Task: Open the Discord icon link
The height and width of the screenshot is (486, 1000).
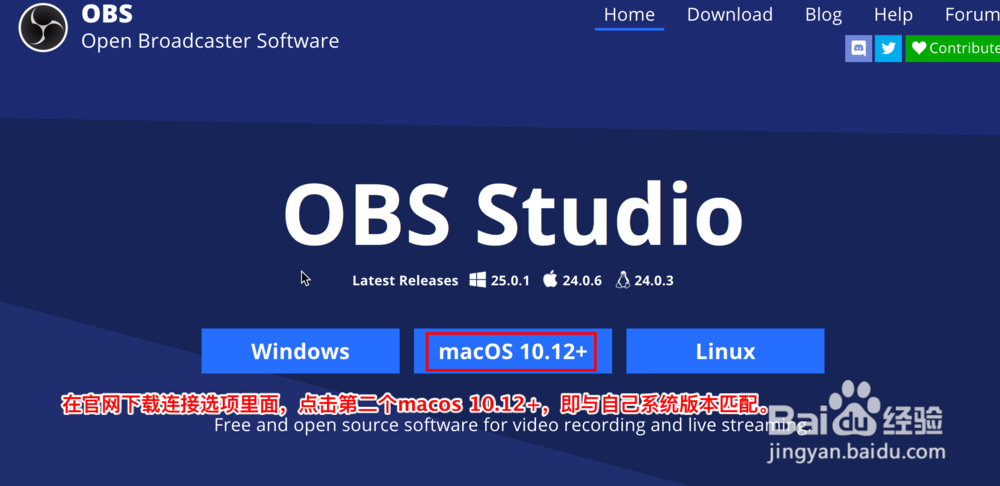Action: 858,48
